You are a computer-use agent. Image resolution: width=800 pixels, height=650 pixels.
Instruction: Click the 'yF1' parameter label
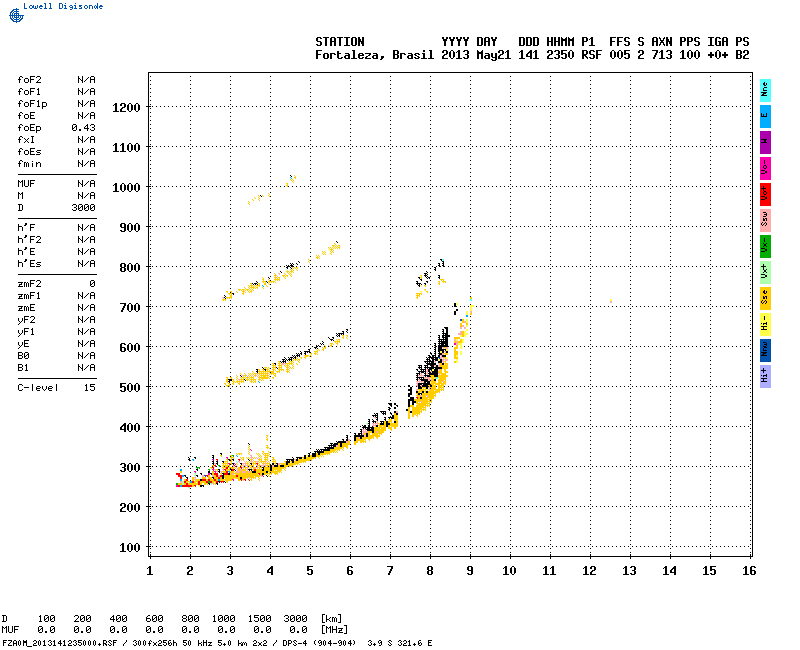coord(26,332)
